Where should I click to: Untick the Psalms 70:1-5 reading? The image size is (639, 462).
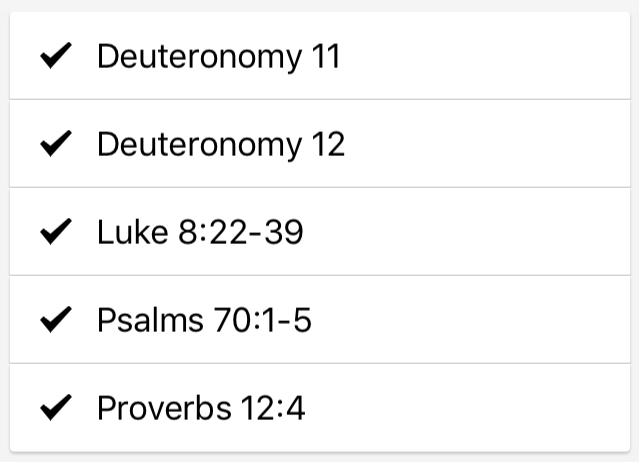pos(55,321)
